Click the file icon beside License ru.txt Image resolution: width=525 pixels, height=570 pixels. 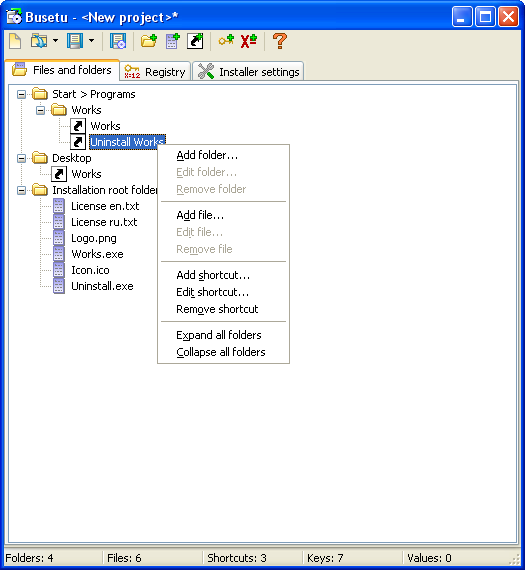59,222
